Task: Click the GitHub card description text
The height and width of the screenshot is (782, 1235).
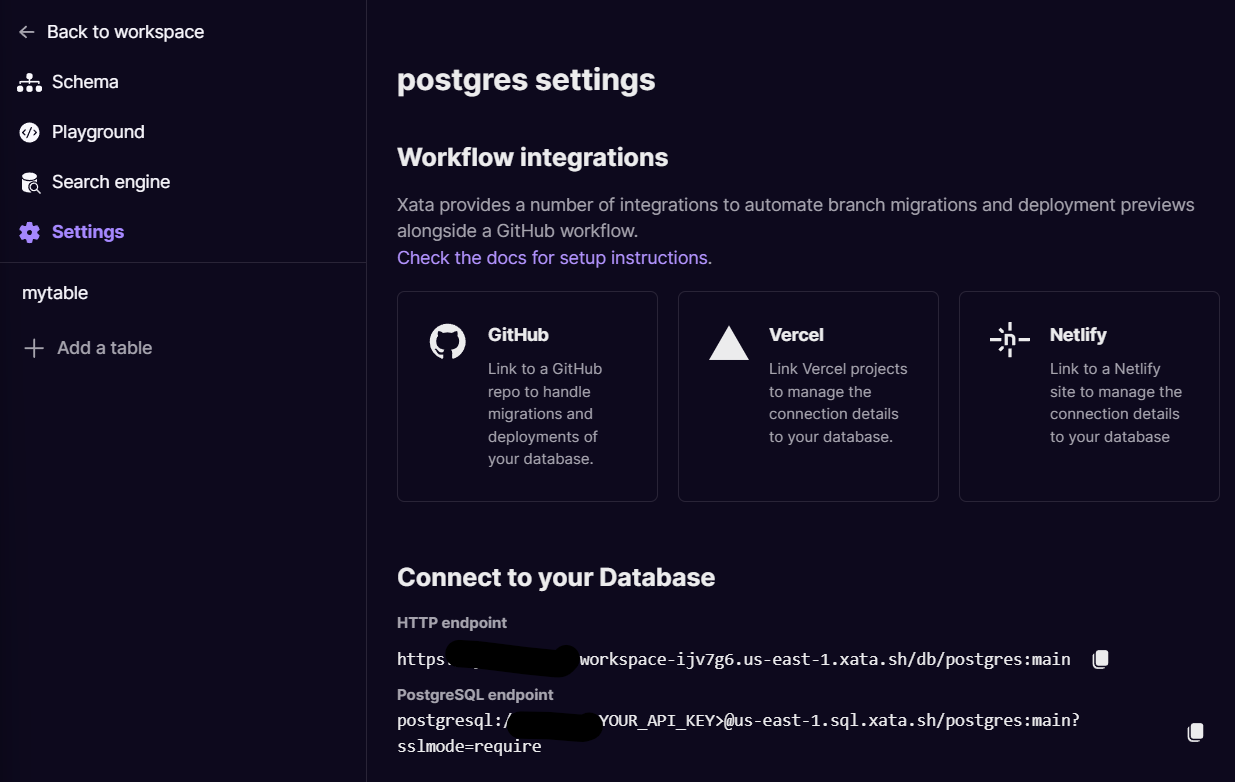Action: [x=545, y=414]
